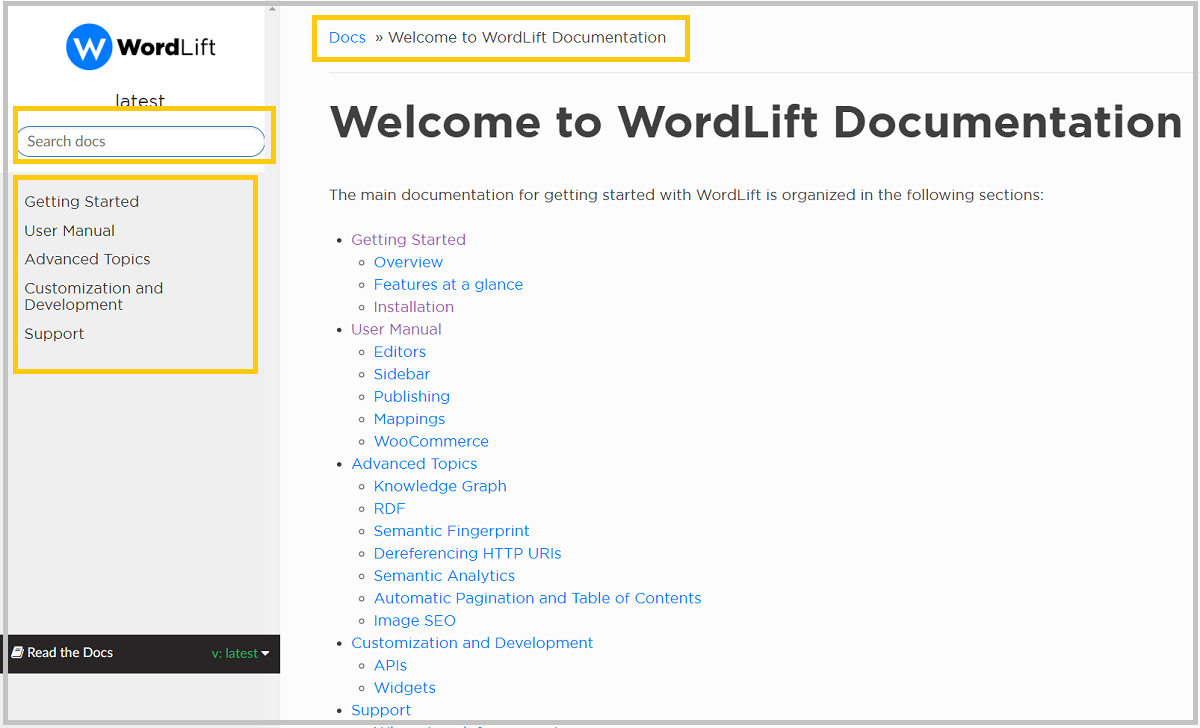This screenshot has width=1200, height=728.
Task: Open the Dereferencing HTTP URIs link
Action: [x=468, y=553]
